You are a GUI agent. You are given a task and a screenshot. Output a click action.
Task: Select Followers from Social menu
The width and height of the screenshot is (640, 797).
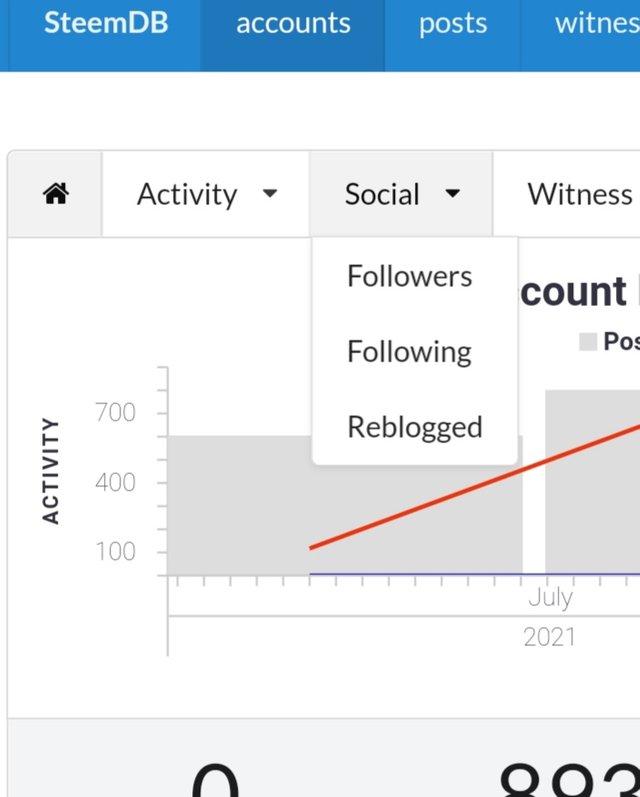click(x=409, y=277)
